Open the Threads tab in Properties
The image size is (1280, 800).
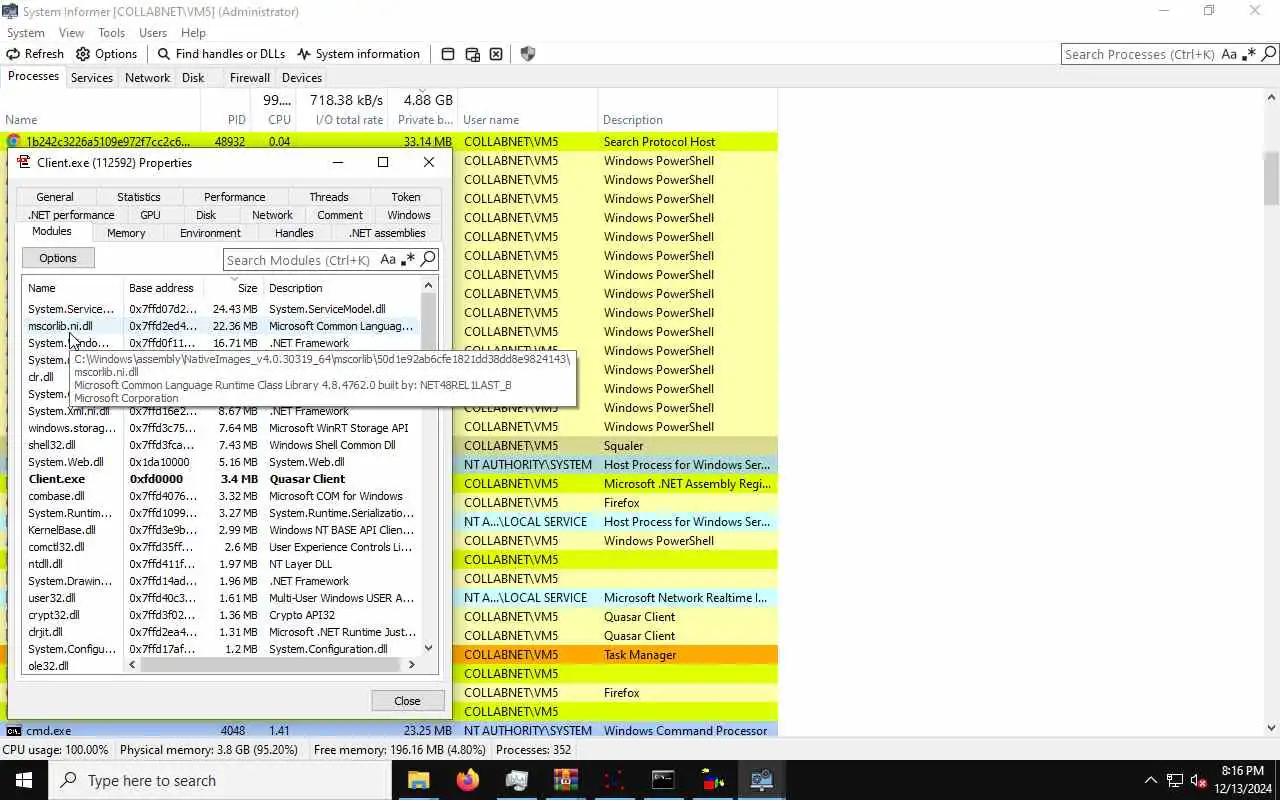click(x=329, y=197)
